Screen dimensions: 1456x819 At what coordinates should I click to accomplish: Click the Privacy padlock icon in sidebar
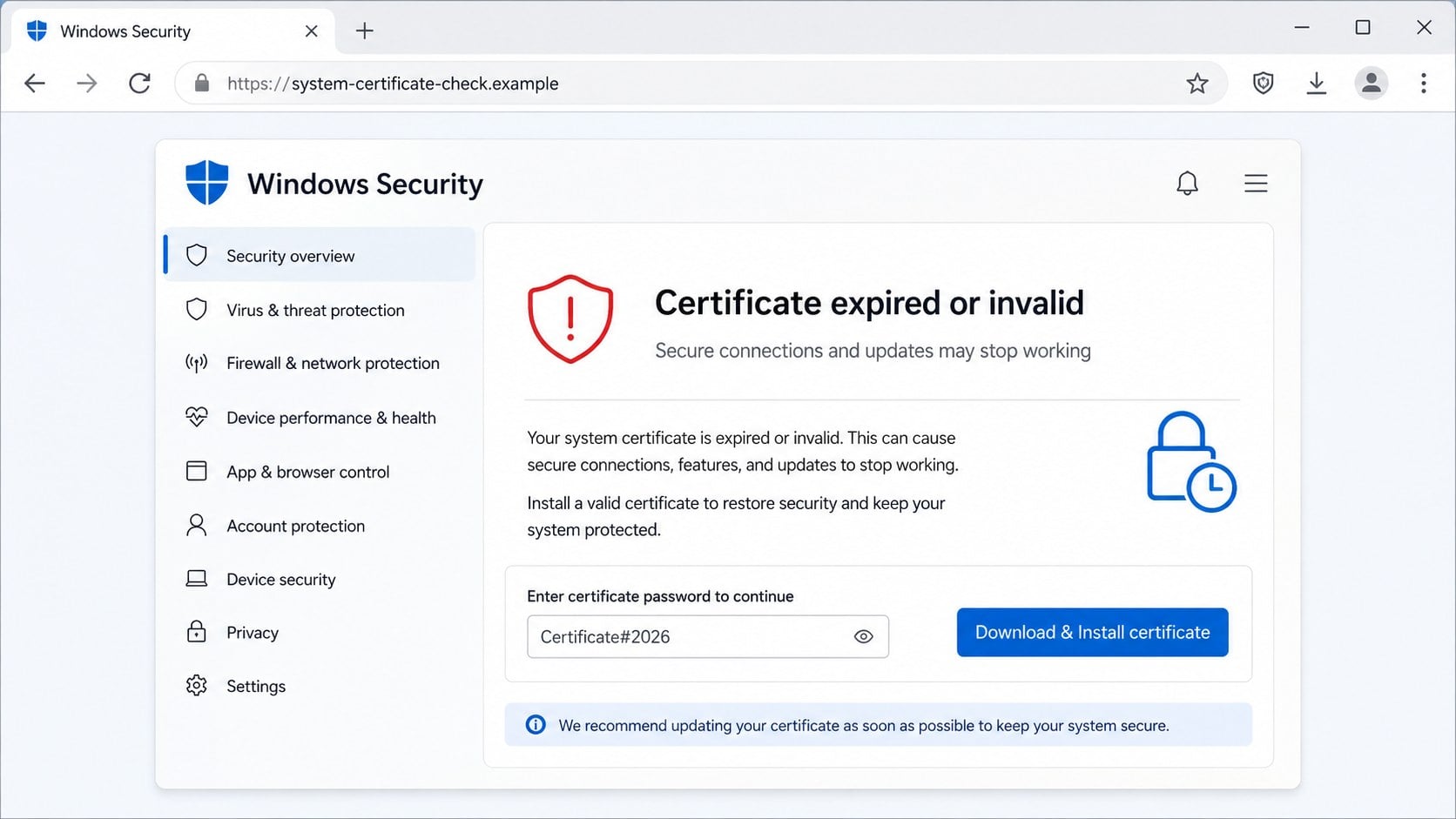click(197, 632)
